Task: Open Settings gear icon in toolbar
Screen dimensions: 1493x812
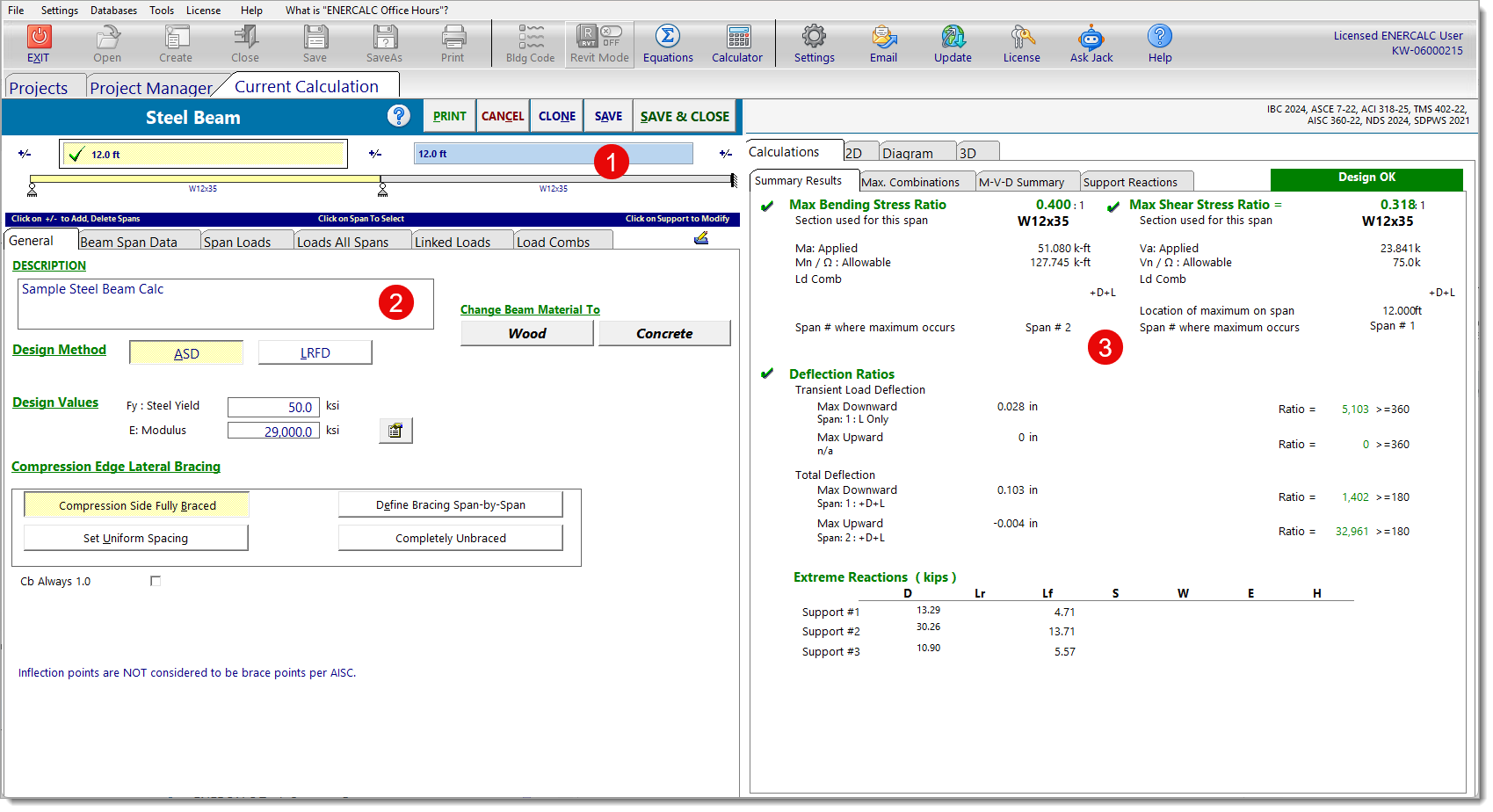Action: pyautogui.click(x=815, y=37)
